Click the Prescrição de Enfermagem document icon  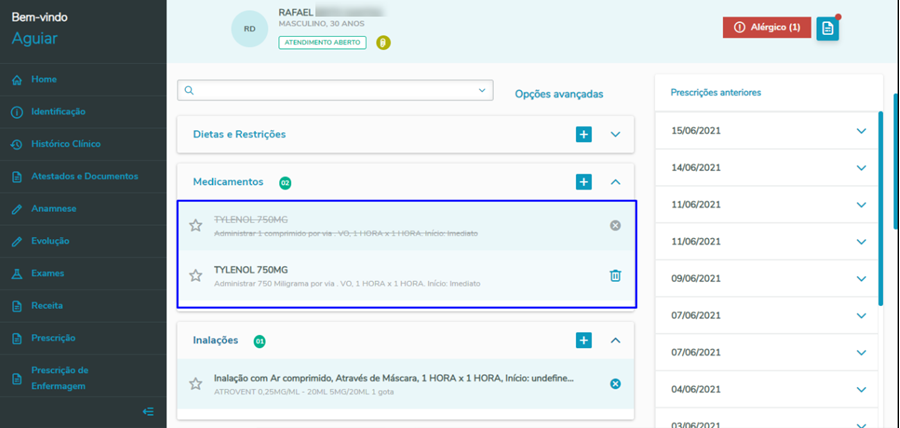(17, 379)
